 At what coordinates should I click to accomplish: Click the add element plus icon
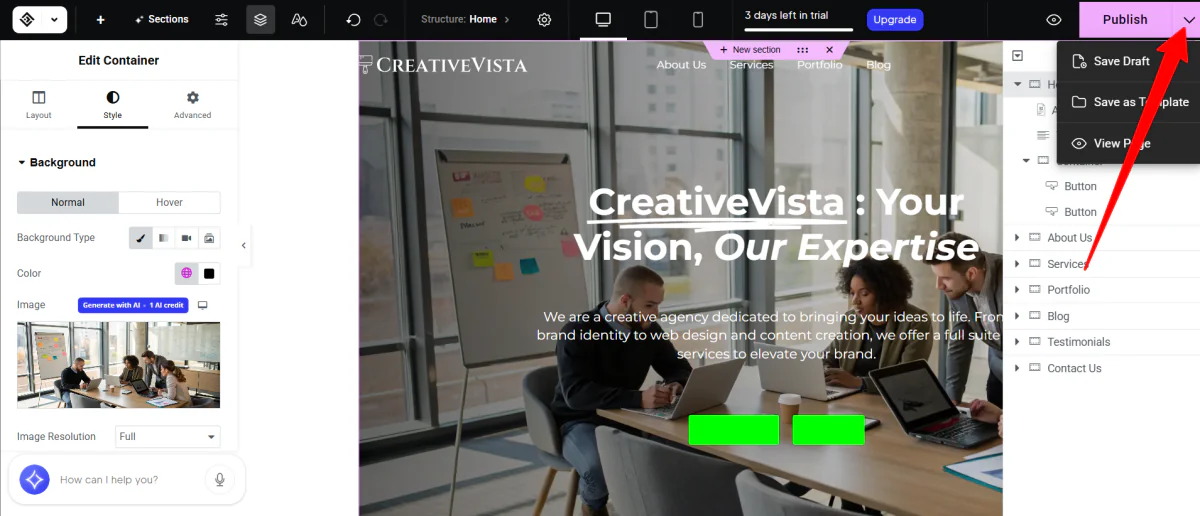coord(100,20)
